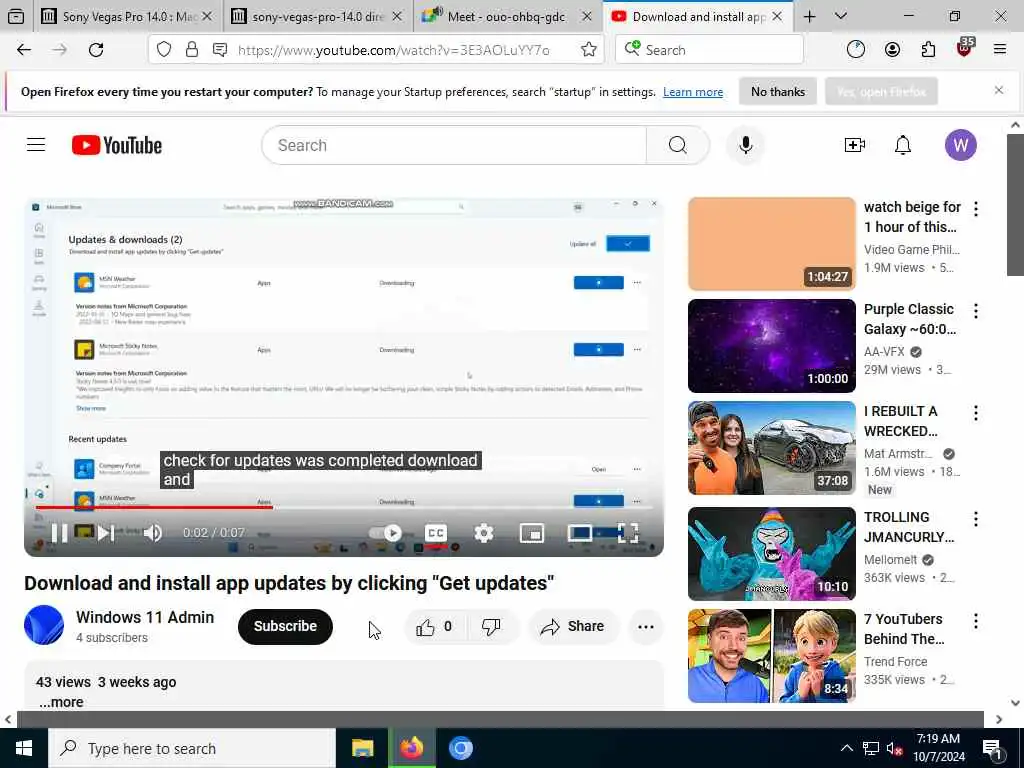Go to YouTube home via logo
The image size is (1024, 768).
click(117, 145)
